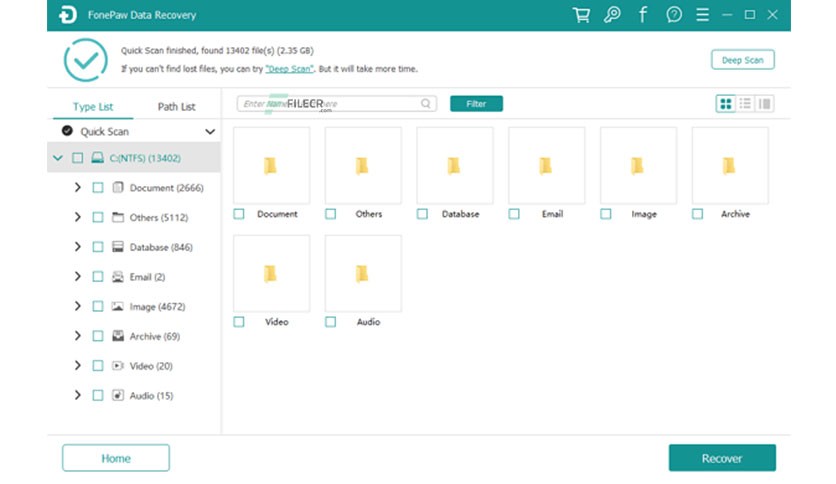The height and width of the screenshot is (484, 836).
Task: Expand the Image (4672) node
Action: 78,306
